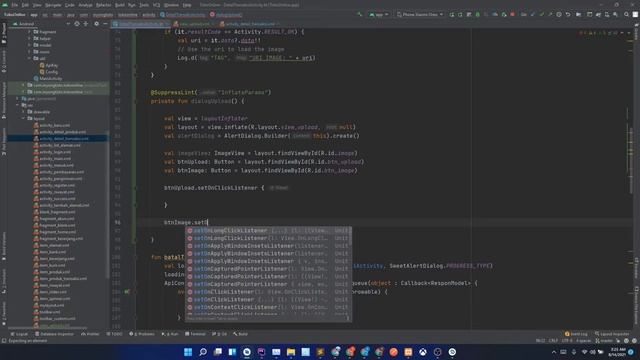Open File Explorer from the taskbar
Viewport: 640px width, 360px height.
291,352
